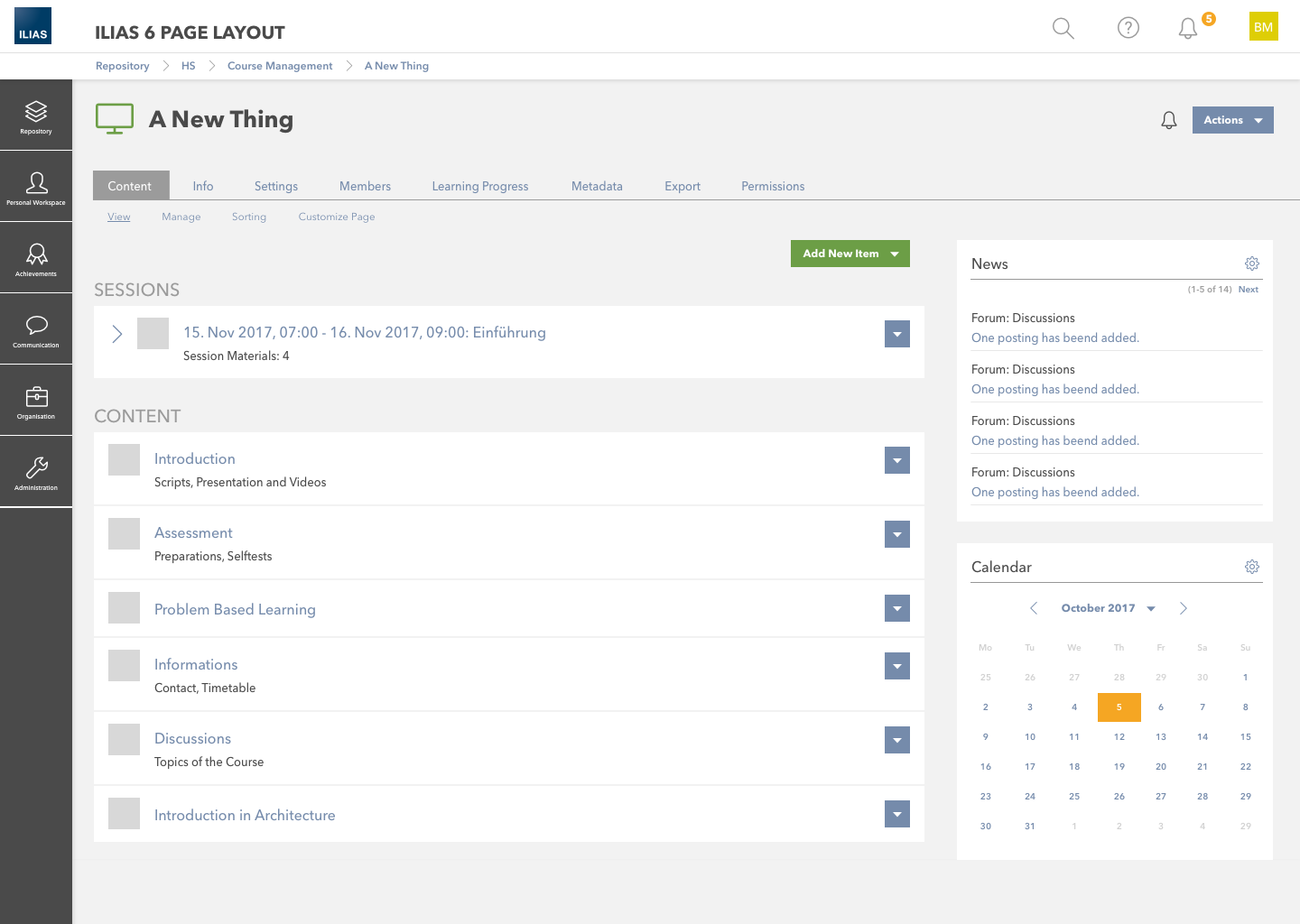The image size is (1300, 924).
Task: Open notifications bell with badge 5
Action: [x=1189, y=28]
